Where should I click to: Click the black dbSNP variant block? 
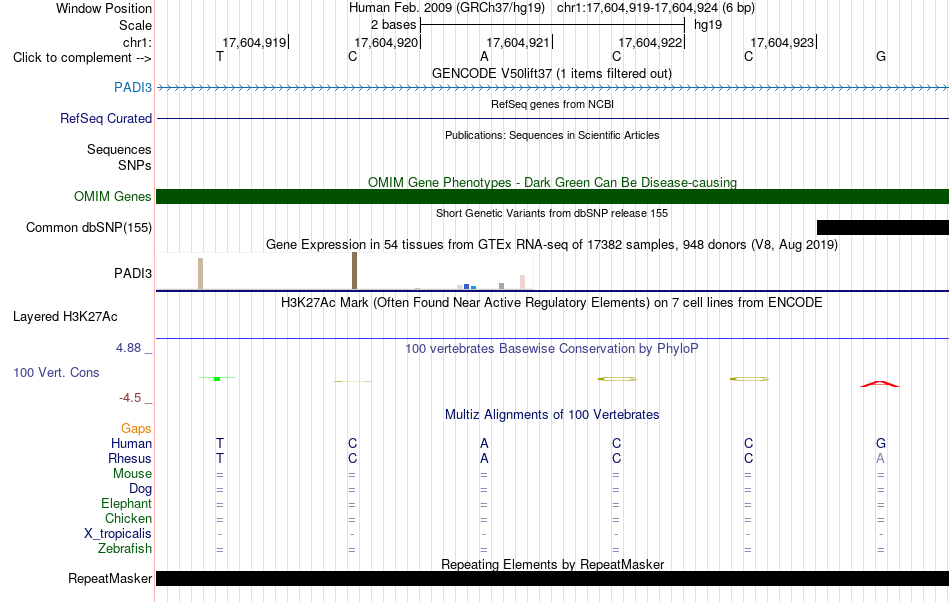[883, 228]
